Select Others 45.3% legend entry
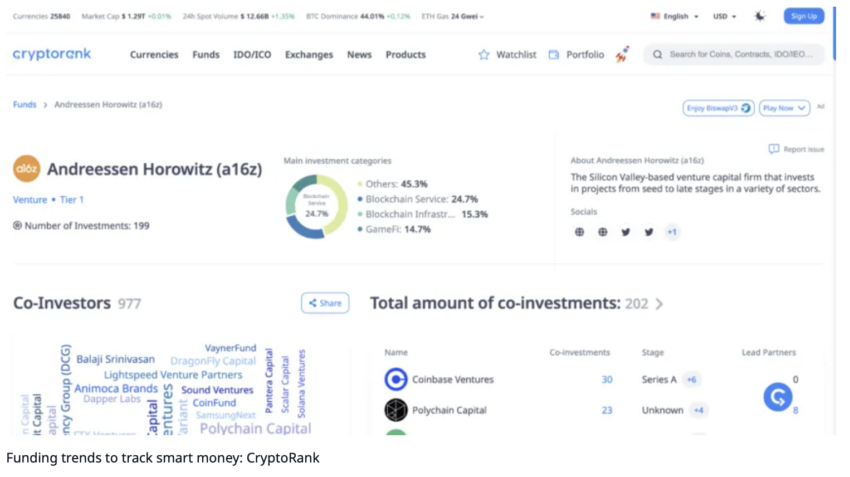850x477 pixels. click(x=392, y=184)
